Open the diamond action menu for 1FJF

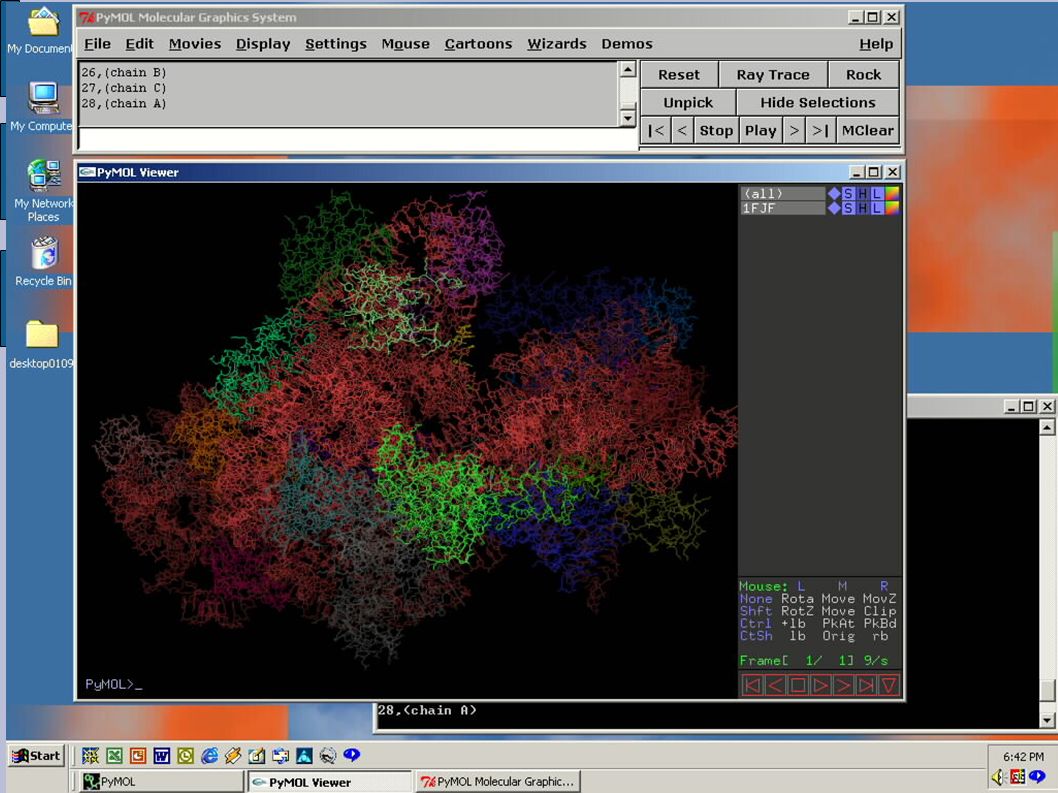[834, 209]
